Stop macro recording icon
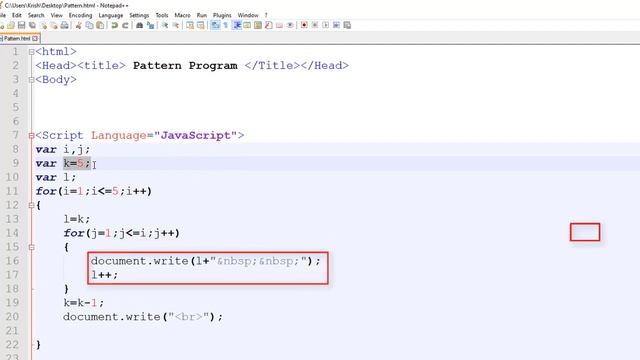Screen dimensions: 640x360 point(315,25)
